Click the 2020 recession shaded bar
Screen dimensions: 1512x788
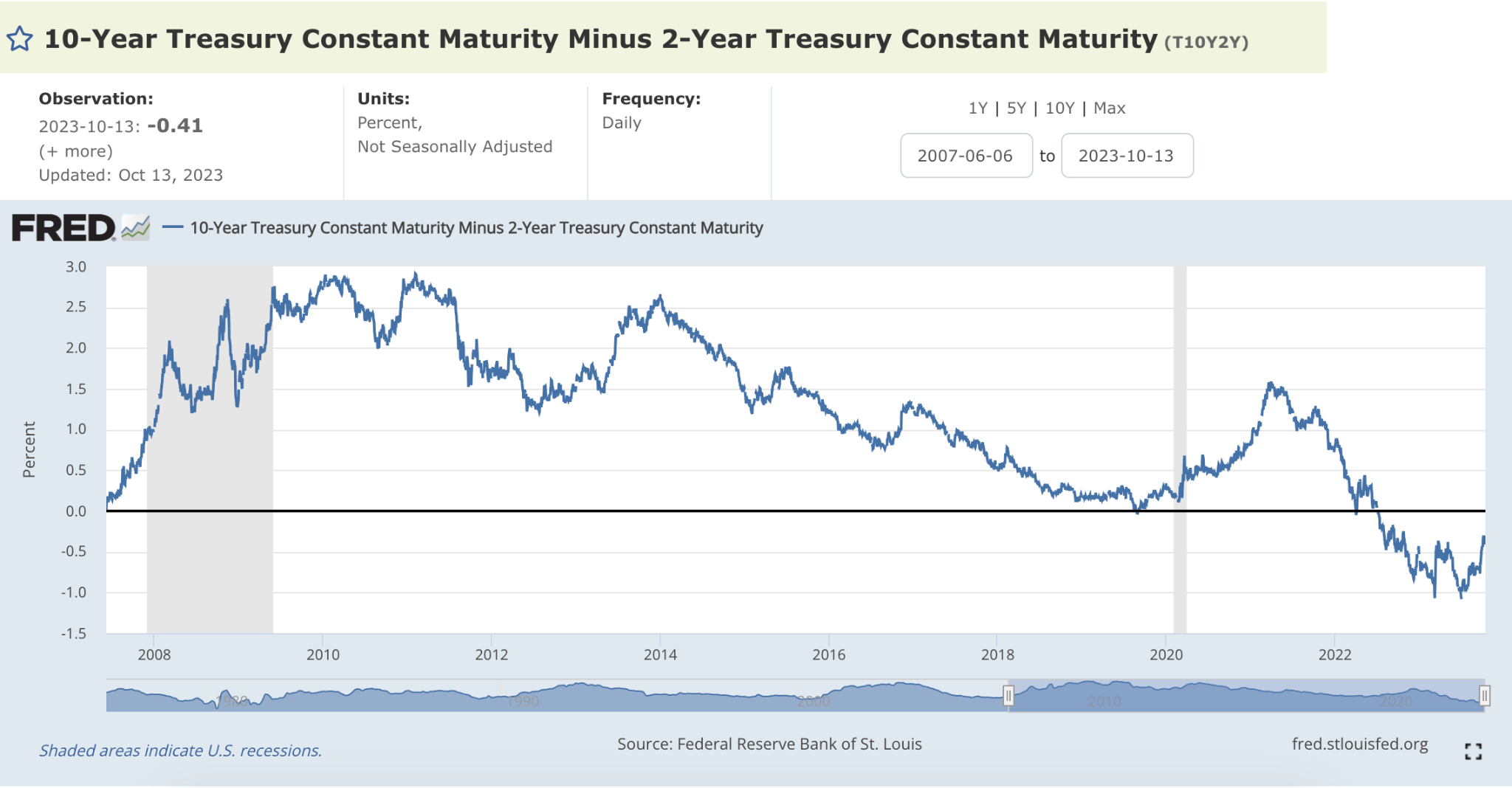click(x=1180, y=449)
